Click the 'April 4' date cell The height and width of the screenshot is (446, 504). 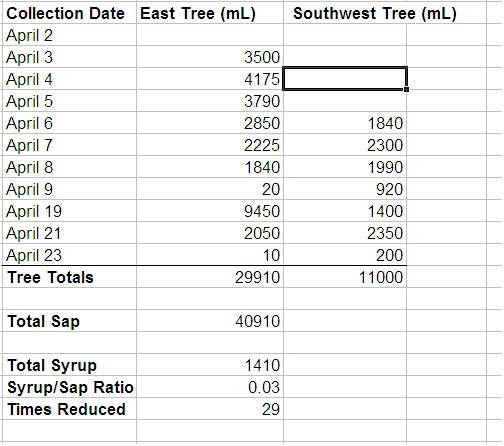(x=69, y=79)
